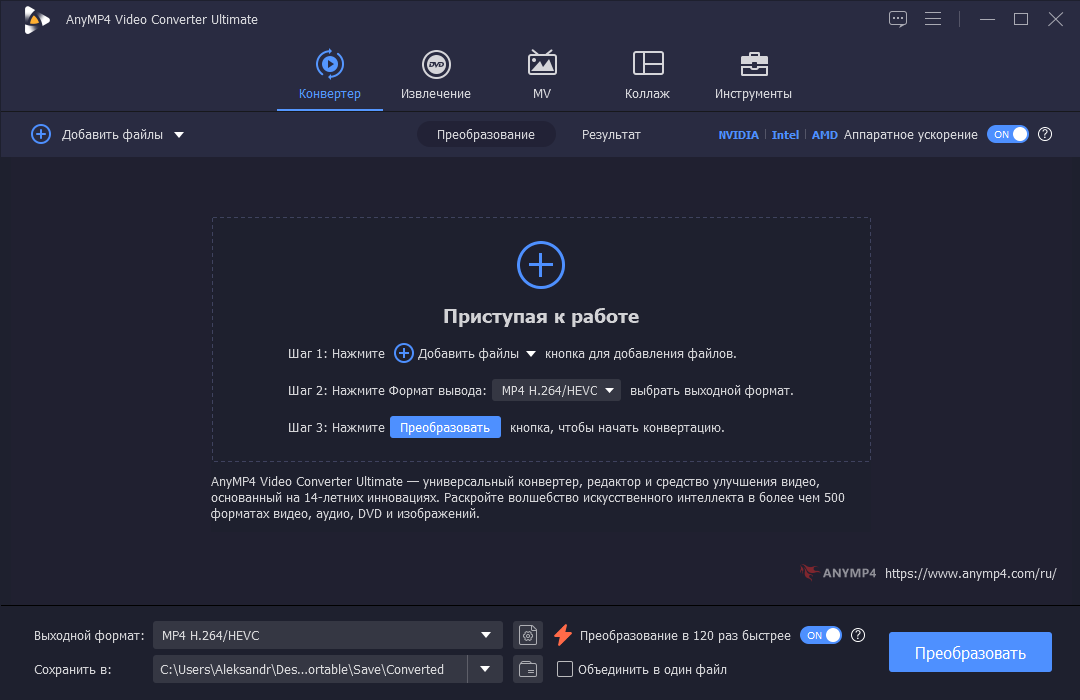Open the save folder browse icon
Screen dimensions: 1080x700
pyautogui.click(x=528, y=669)
